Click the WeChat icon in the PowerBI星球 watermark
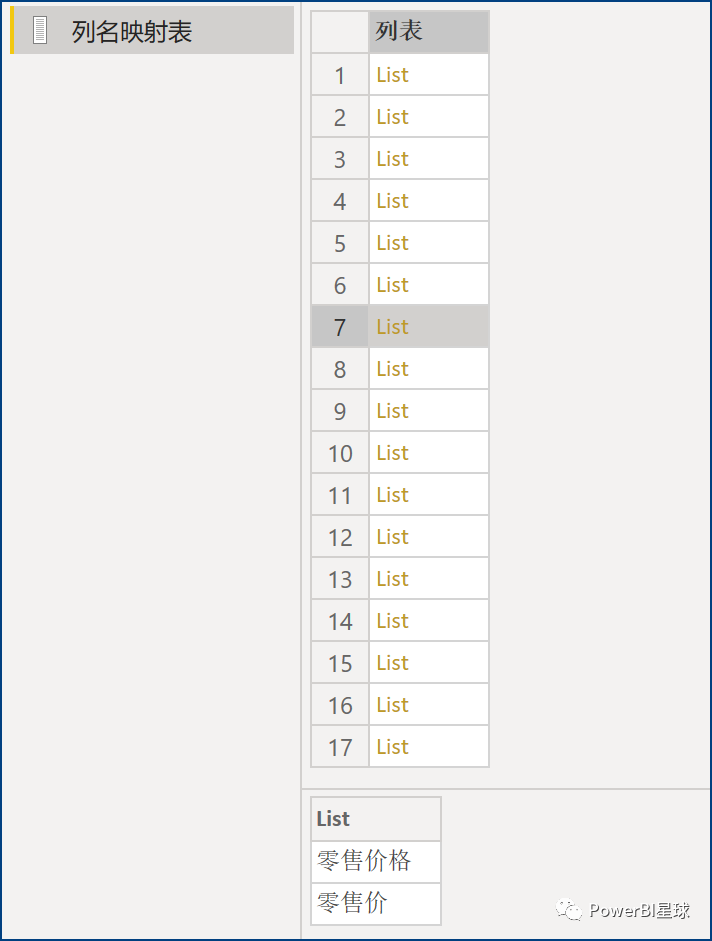The image size is (712, 941). 571,910
